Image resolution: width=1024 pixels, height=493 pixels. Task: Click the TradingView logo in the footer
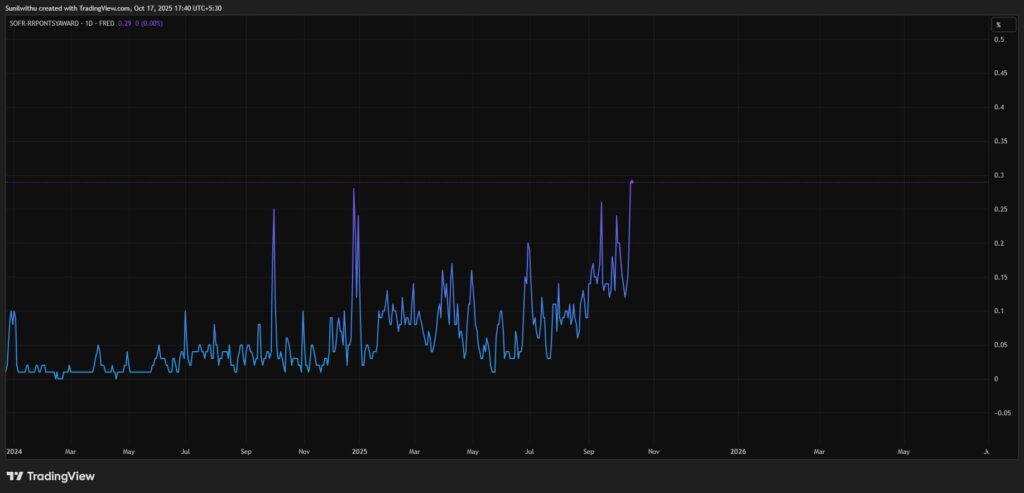pyautogui.click(x=50, y=476)
